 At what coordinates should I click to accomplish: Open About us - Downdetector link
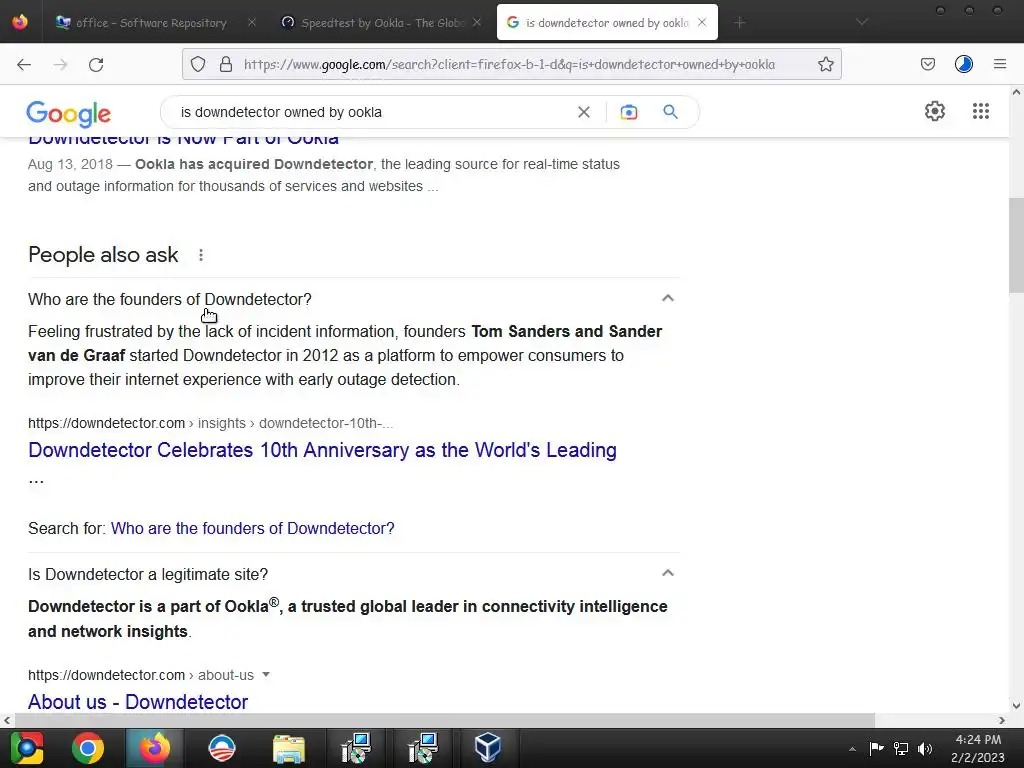click(x=138, y=702)
